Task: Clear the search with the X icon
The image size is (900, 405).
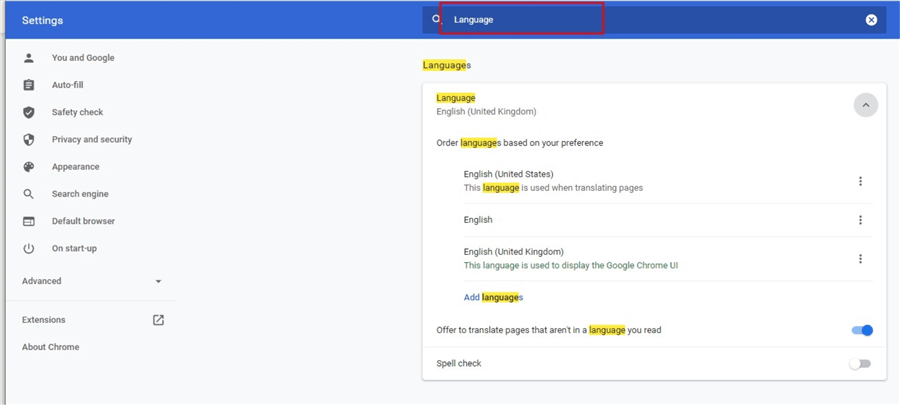Action: [871, 20]
